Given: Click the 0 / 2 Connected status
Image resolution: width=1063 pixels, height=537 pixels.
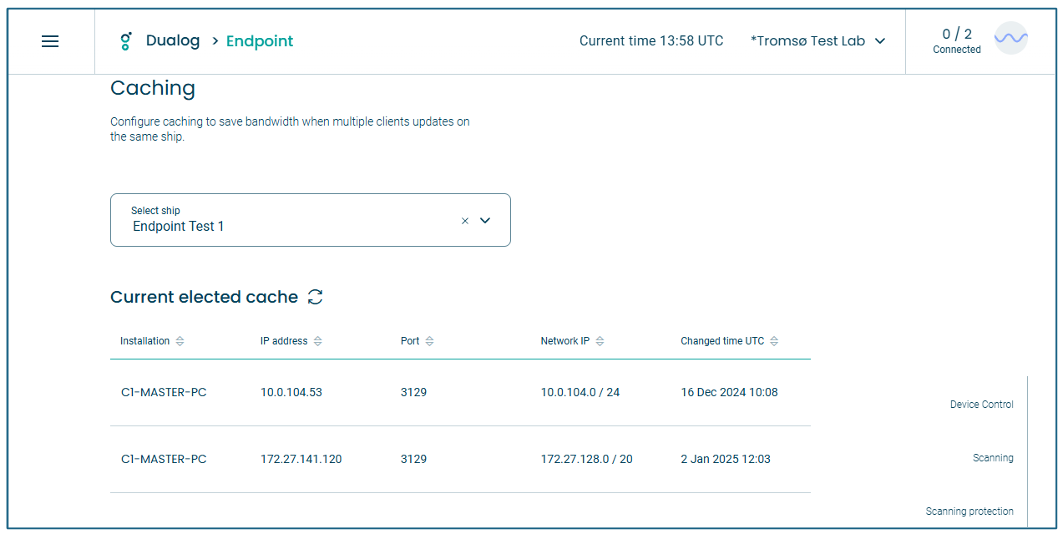Looking at the screenshot, I should pyautogui.click(x=957, y=41).
